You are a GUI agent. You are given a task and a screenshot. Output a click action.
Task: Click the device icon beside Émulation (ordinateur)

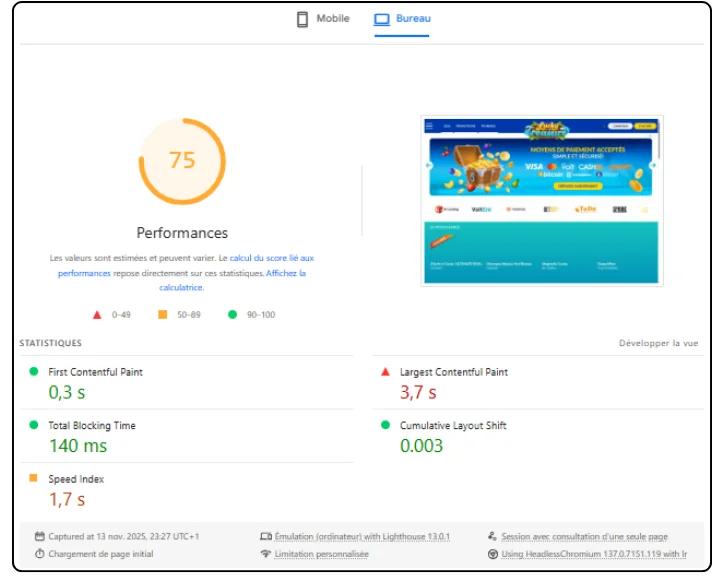coord(266,537)
